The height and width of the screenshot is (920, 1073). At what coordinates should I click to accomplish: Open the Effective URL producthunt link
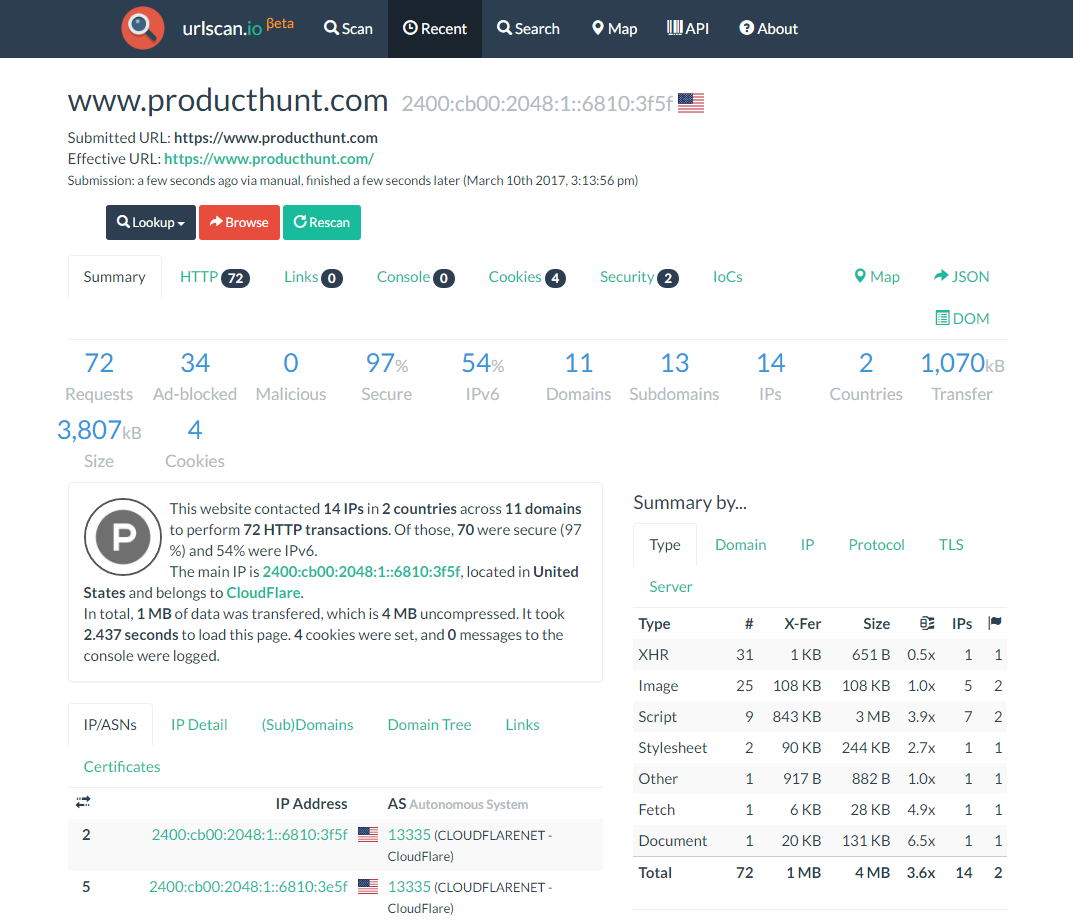click(x=269, y=159)
